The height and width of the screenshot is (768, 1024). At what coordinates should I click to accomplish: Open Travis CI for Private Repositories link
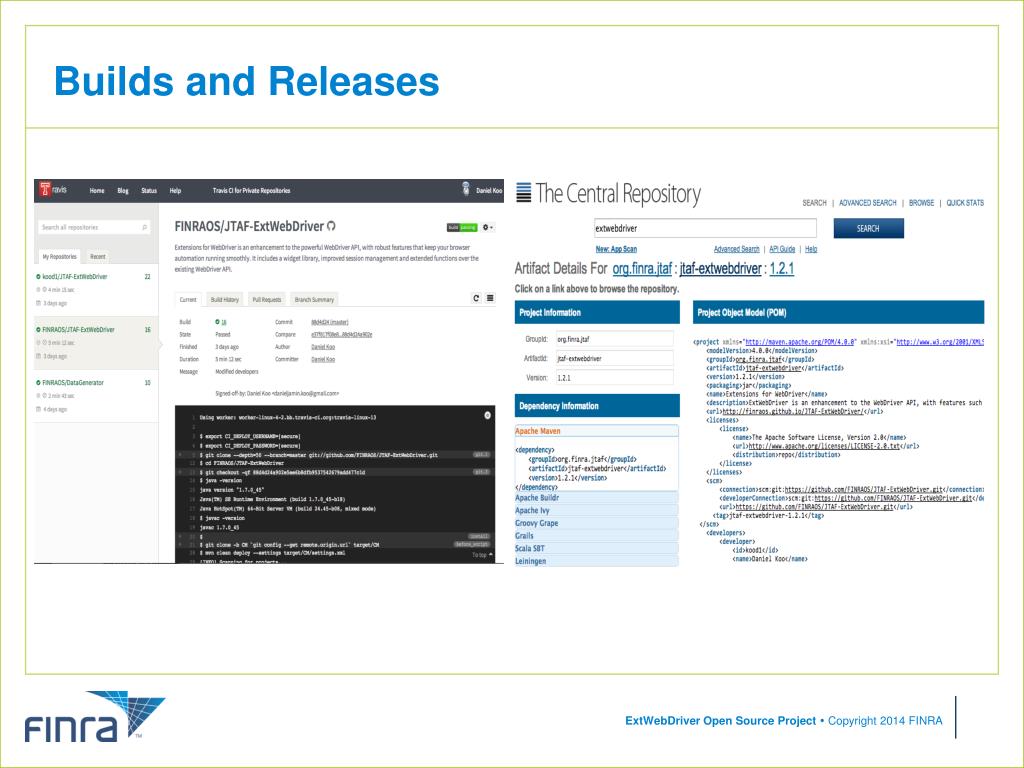click(251, 191)
